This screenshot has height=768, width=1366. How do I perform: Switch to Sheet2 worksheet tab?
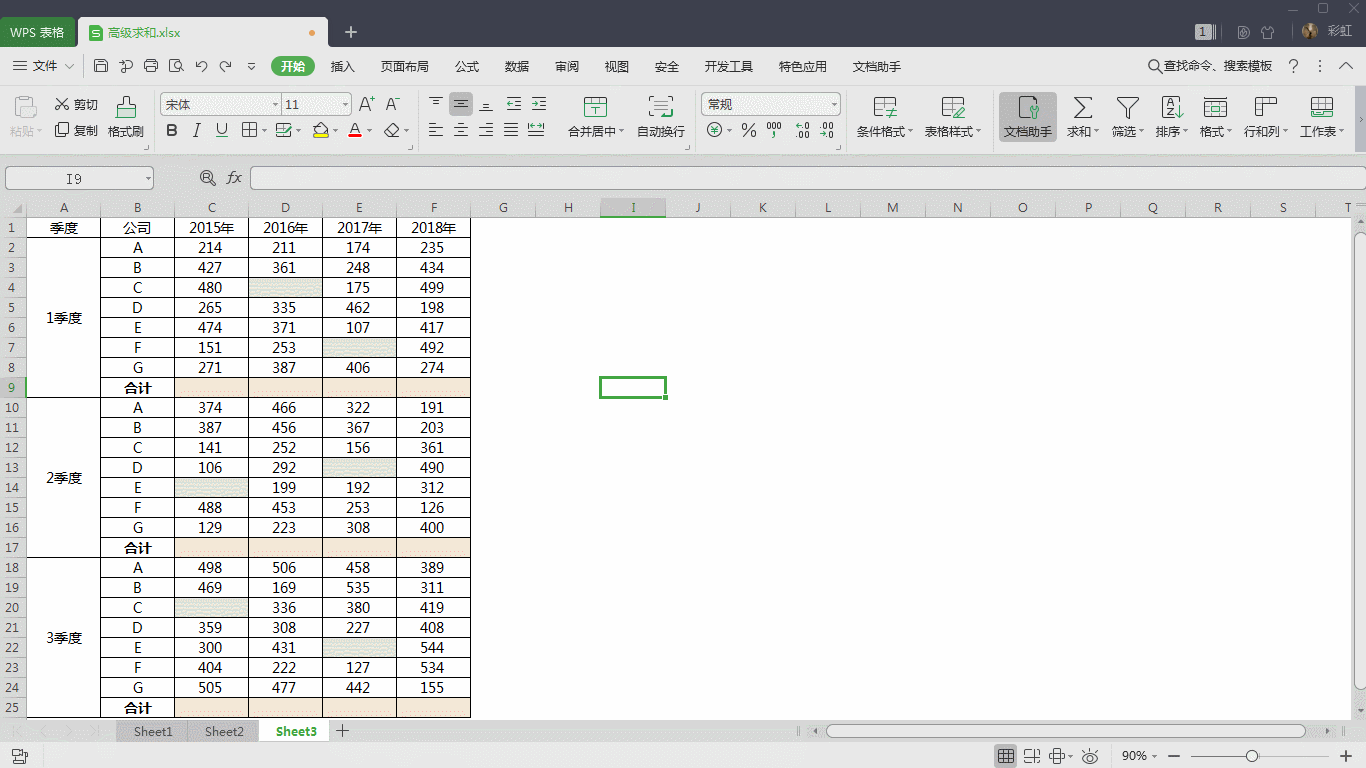click(x=223, y=731)
